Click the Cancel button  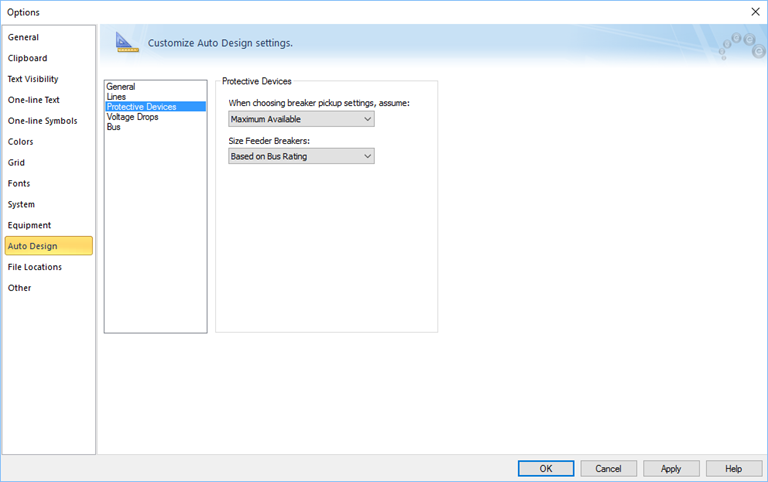click(608, 468)
